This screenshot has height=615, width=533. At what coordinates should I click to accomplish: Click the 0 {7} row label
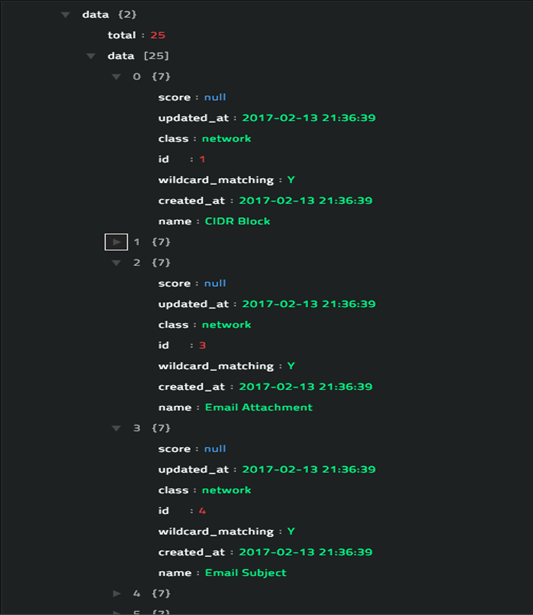(151, 76)
